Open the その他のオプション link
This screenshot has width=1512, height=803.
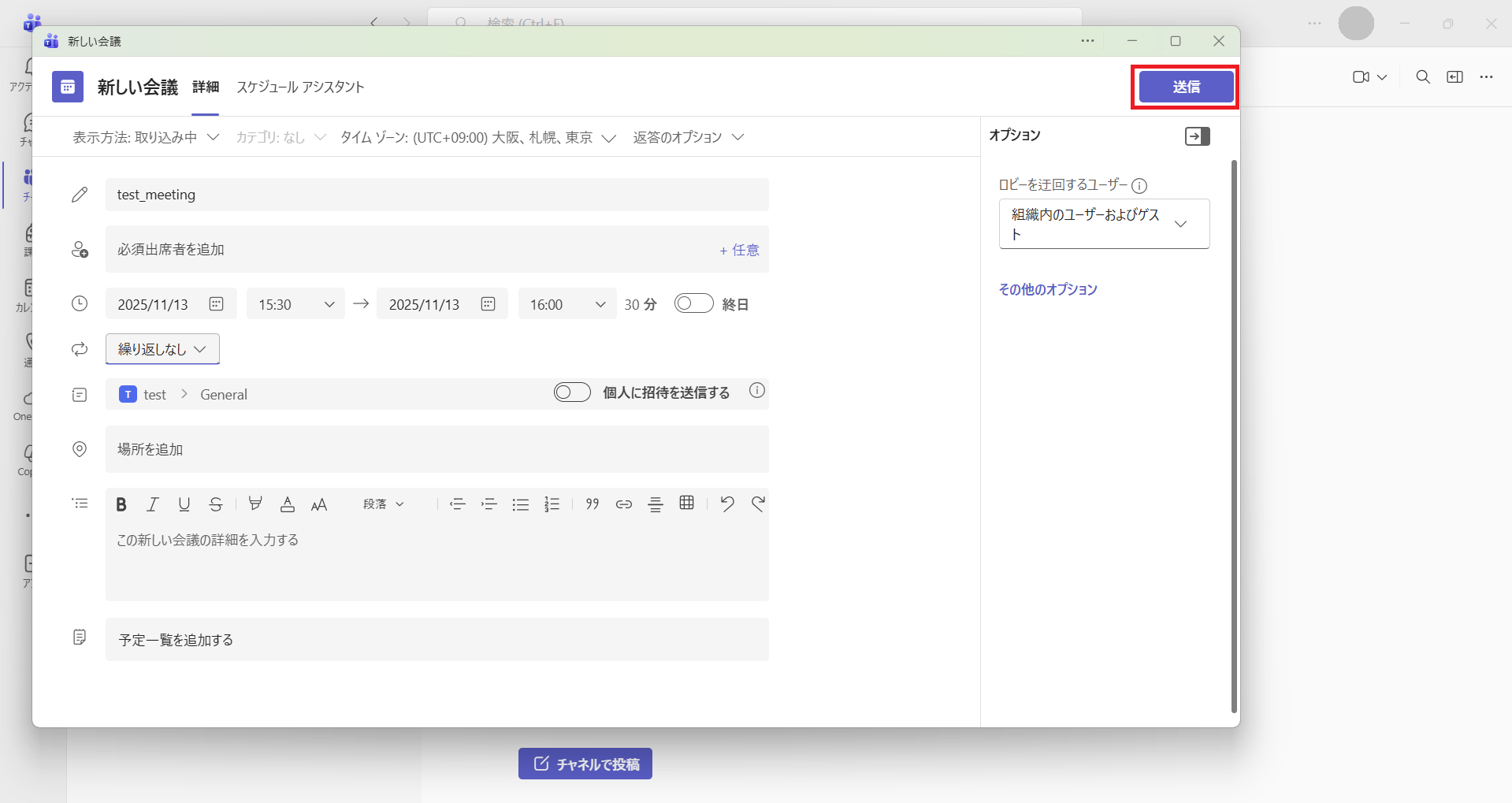point(1047,289)
